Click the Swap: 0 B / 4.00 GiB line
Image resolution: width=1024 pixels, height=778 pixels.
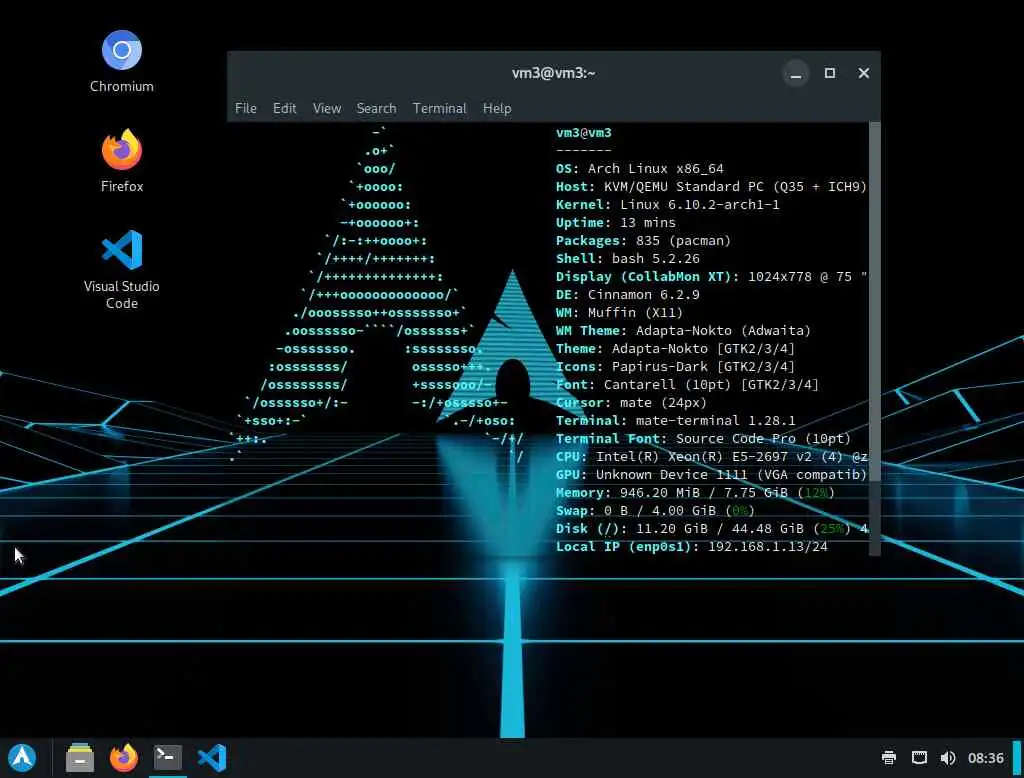pos(655,511)
